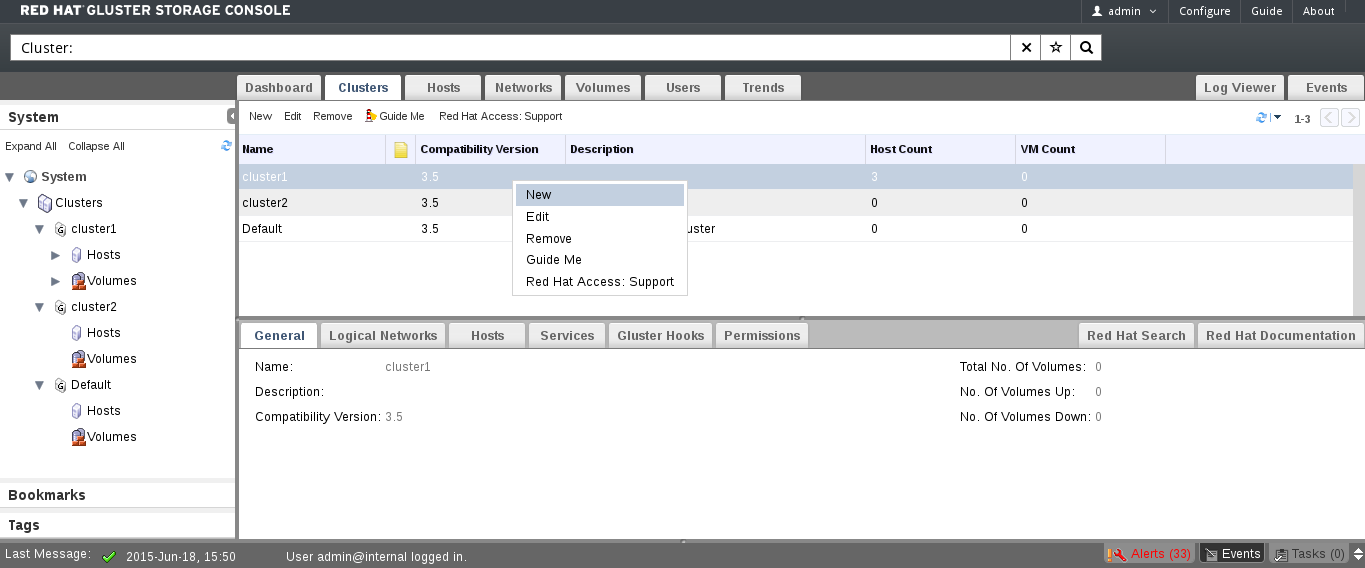
Task: Click Volumes icon under cluster1 in tree
Action: click(x=78, y=281)
